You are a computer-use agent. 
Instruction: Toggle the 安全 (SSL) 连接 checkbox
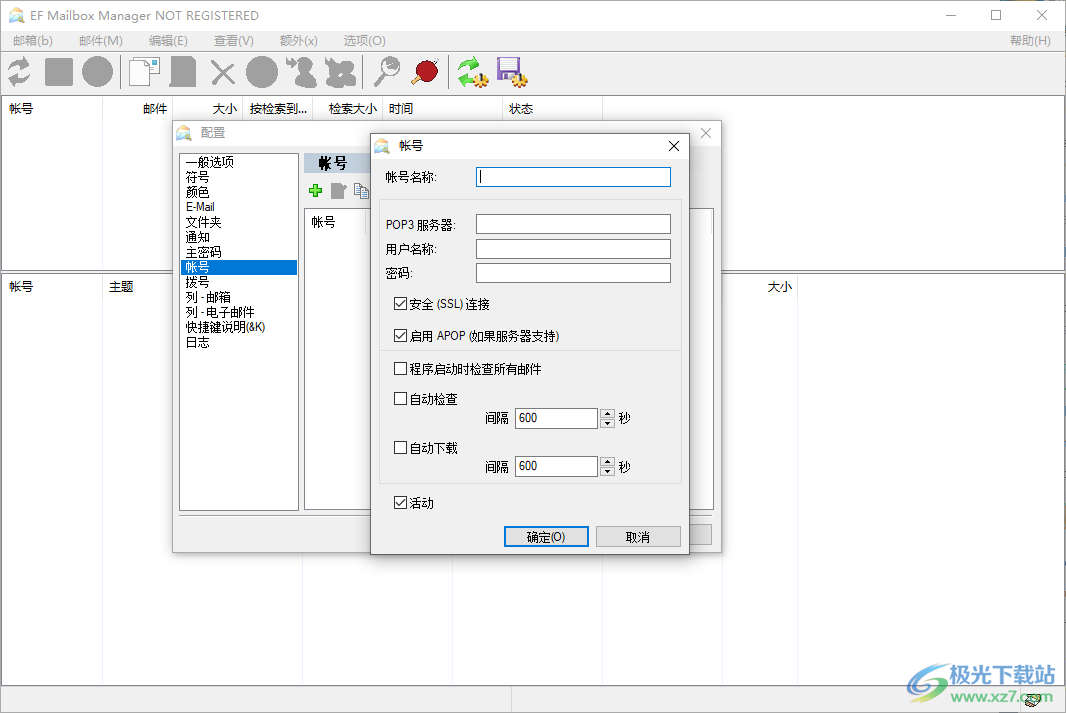pos(400,304)
